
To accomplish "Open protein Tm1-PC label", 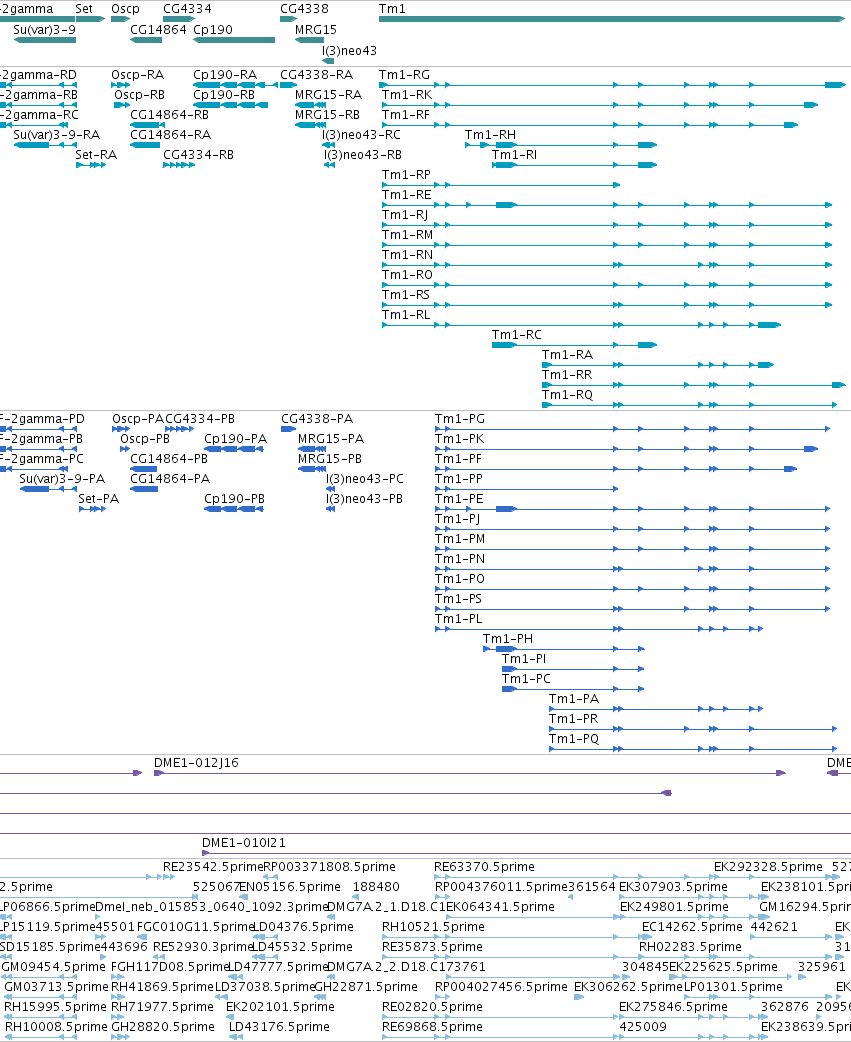I will click(526, 678).
